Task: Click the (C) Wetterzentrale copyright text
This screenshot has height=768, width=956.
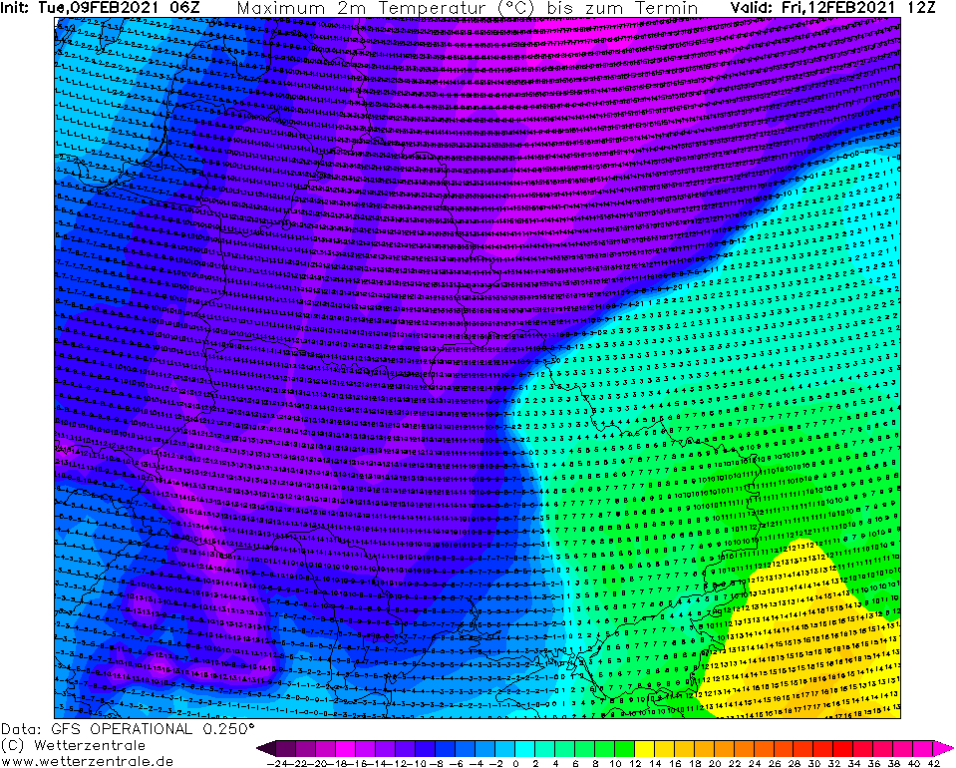Action: pos(73,745)
